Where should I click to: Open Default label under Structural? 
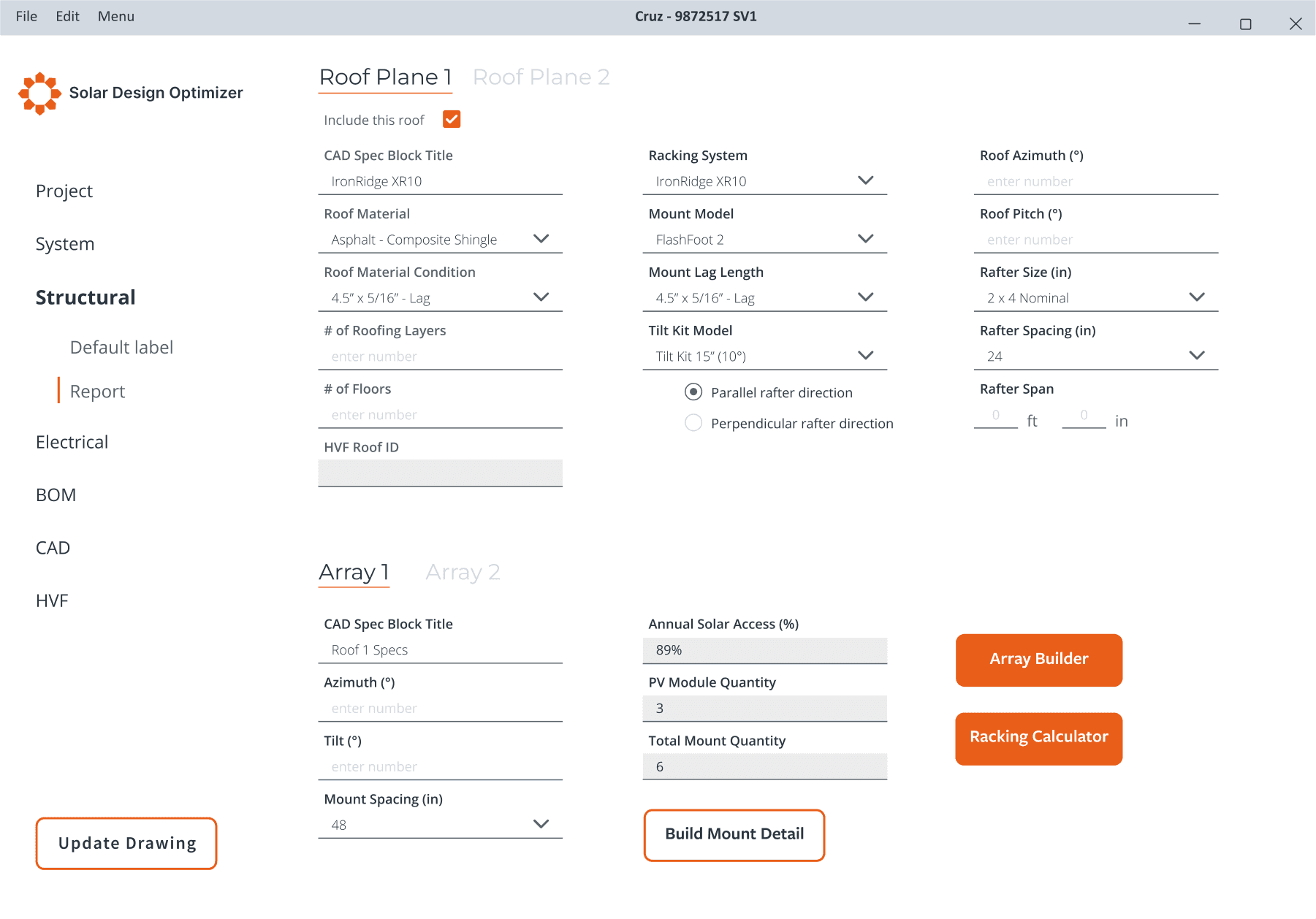(x=121, y=348)
